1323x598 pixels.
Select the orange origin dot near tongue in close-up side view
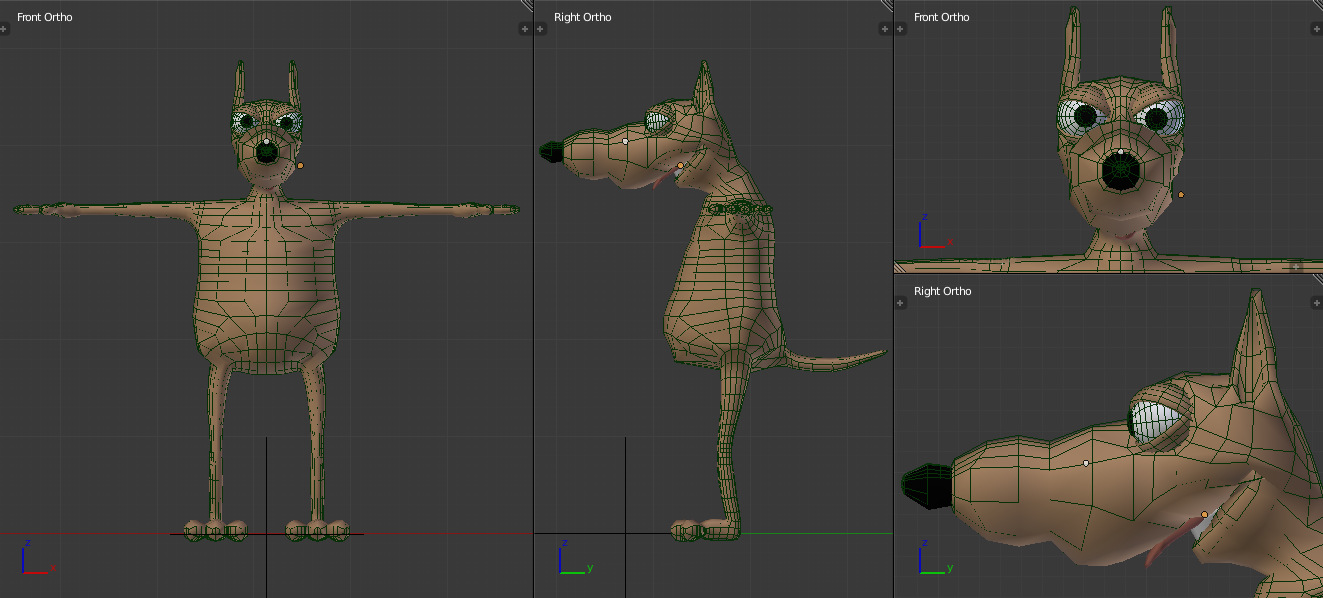(x=1204, y=515)
